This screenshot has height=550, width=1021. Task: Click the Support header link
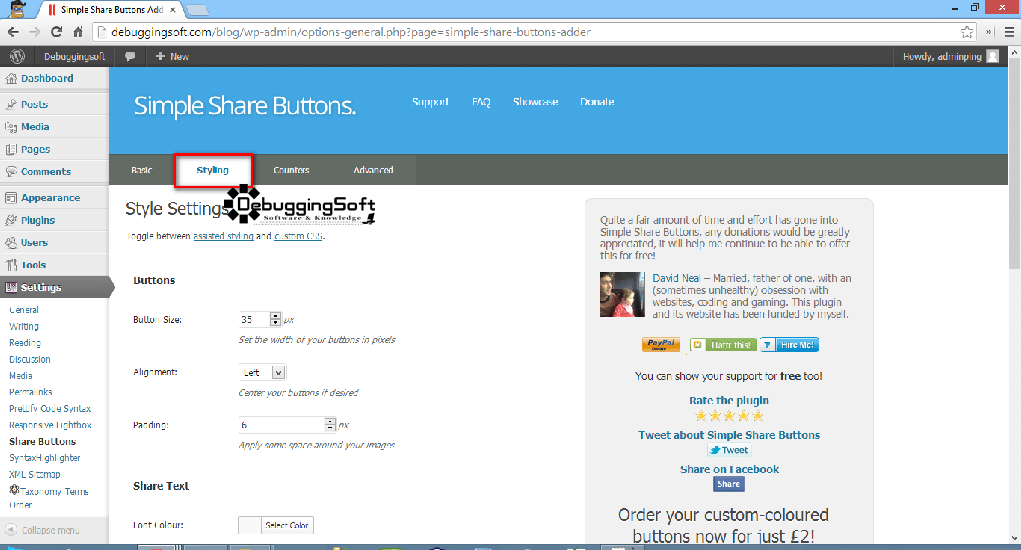point(430,102)
